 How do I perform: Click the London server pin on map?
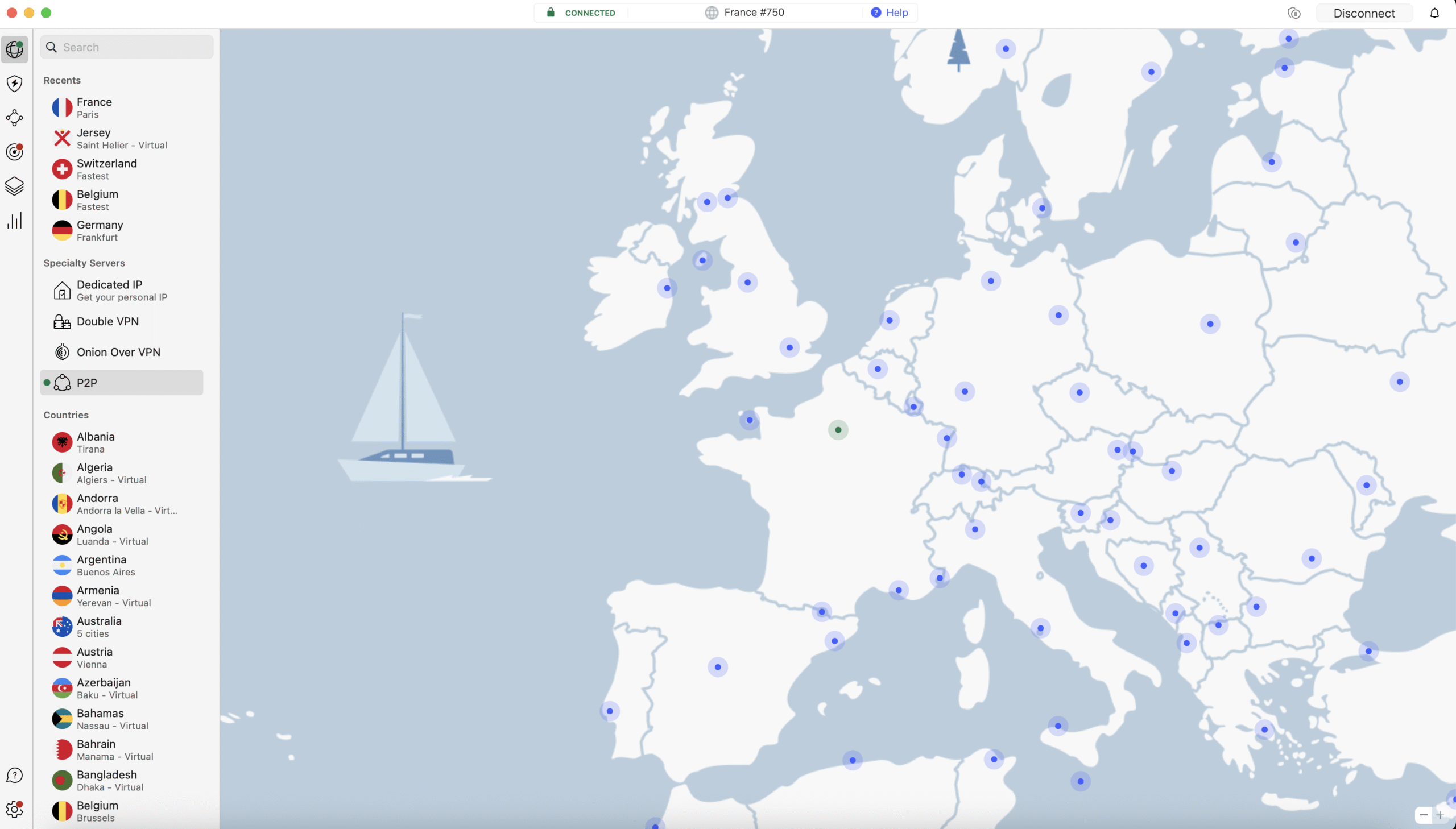(789, 347)
